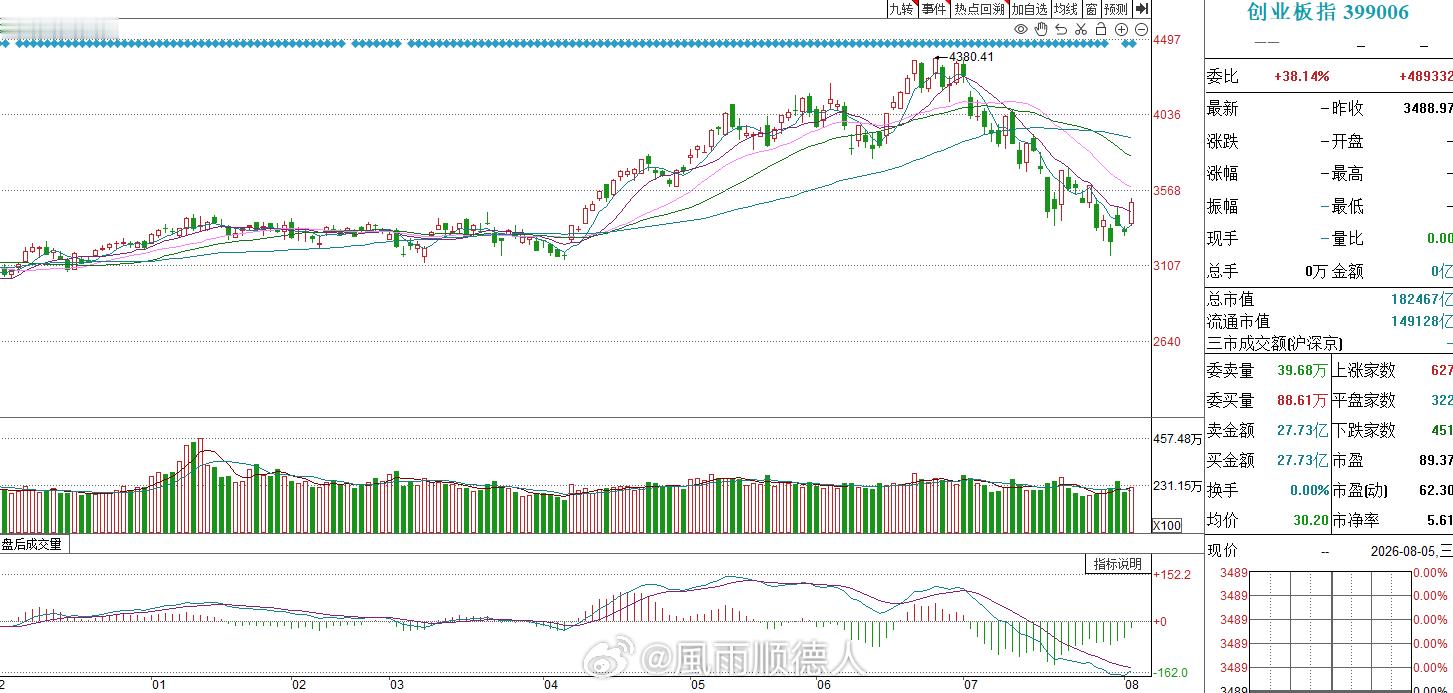Viewport: 1453px width, 693px height.
Task: Click the 现价 label in the lower panel
Action: coord(1222,550)
